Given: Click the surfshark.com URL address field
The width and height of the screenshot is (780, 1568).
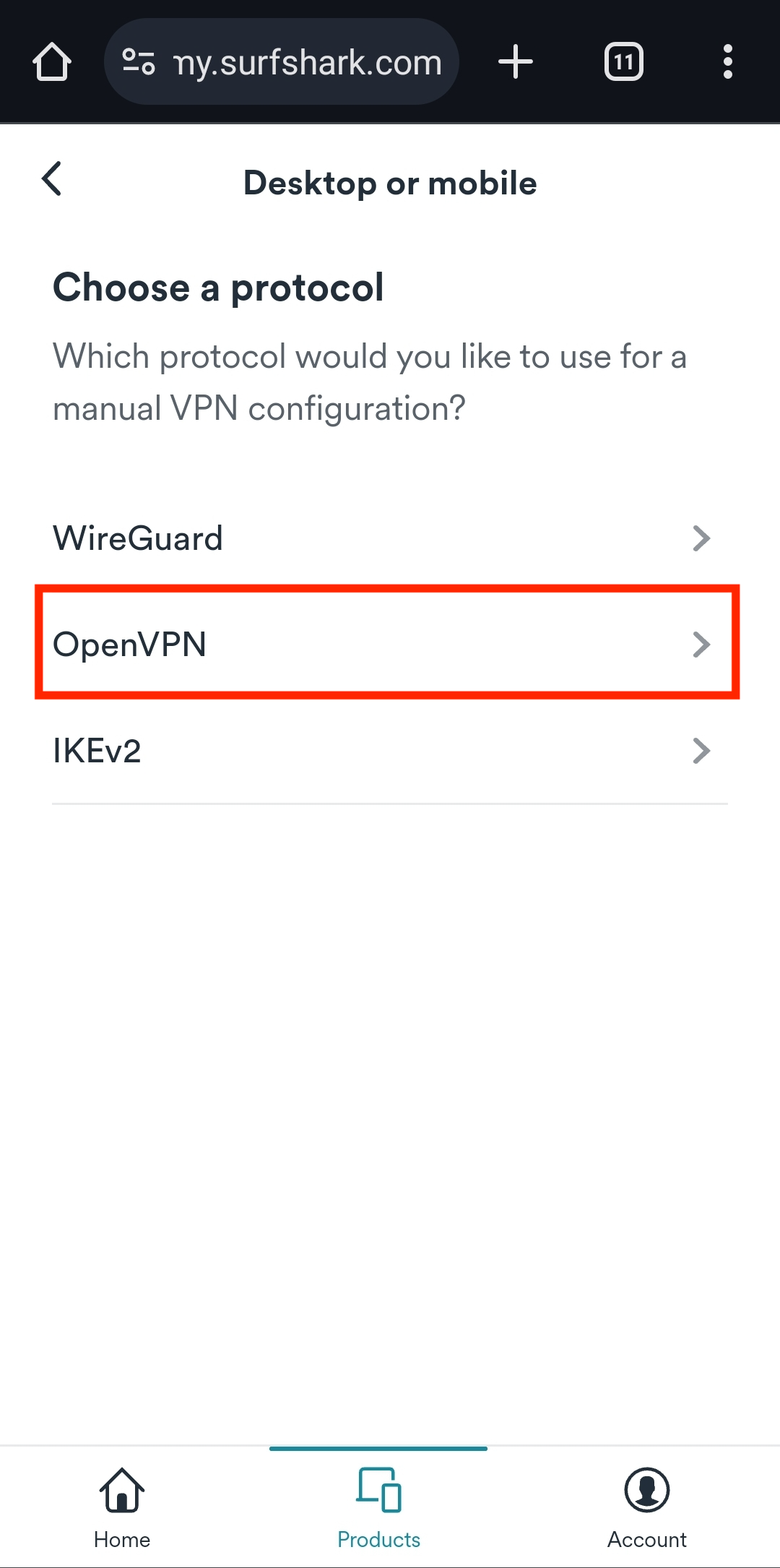Looking at the screenshot, I should pos(307,63).
